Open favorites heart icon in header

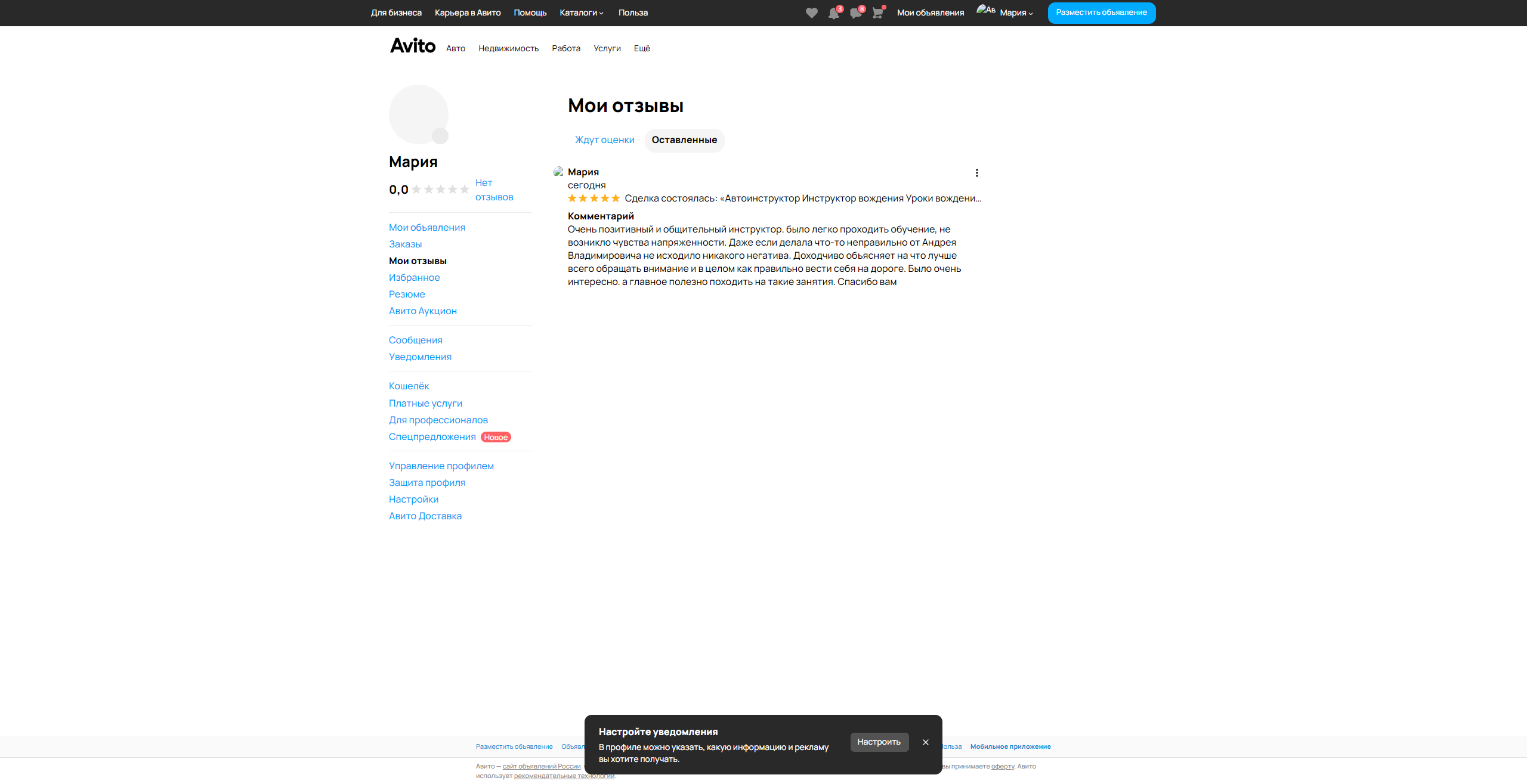pos(811,13)
